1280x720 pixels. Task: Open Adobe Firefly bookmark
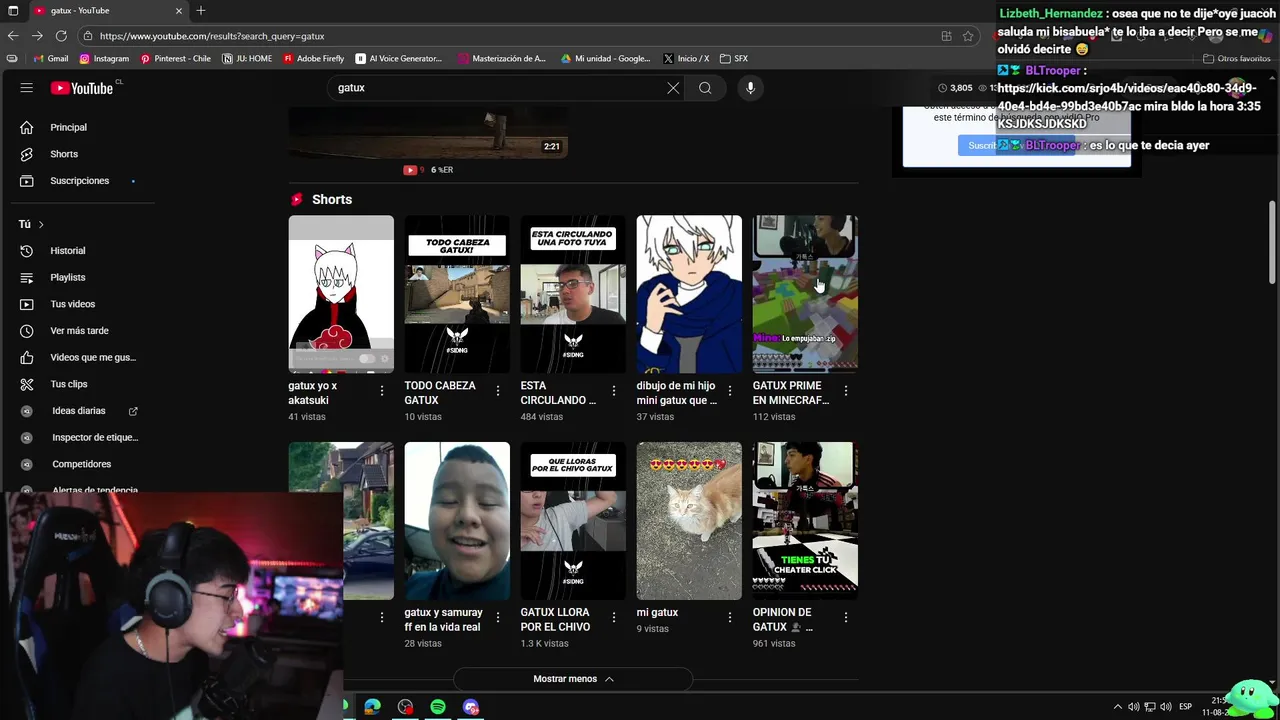pos(314,59)
